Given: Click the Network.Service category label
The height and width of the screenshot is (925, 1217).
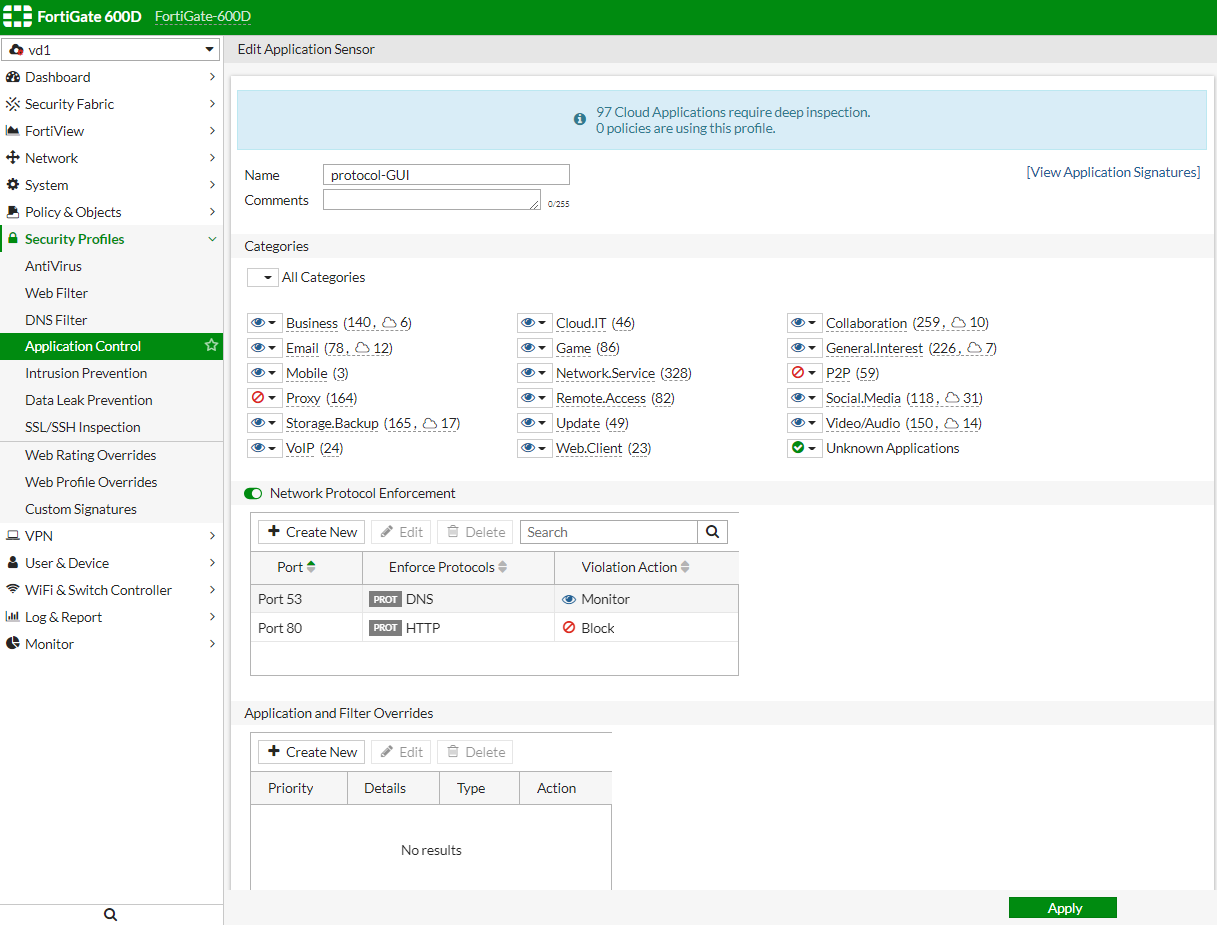Looking at the screenshot, I should pos(605,373).
